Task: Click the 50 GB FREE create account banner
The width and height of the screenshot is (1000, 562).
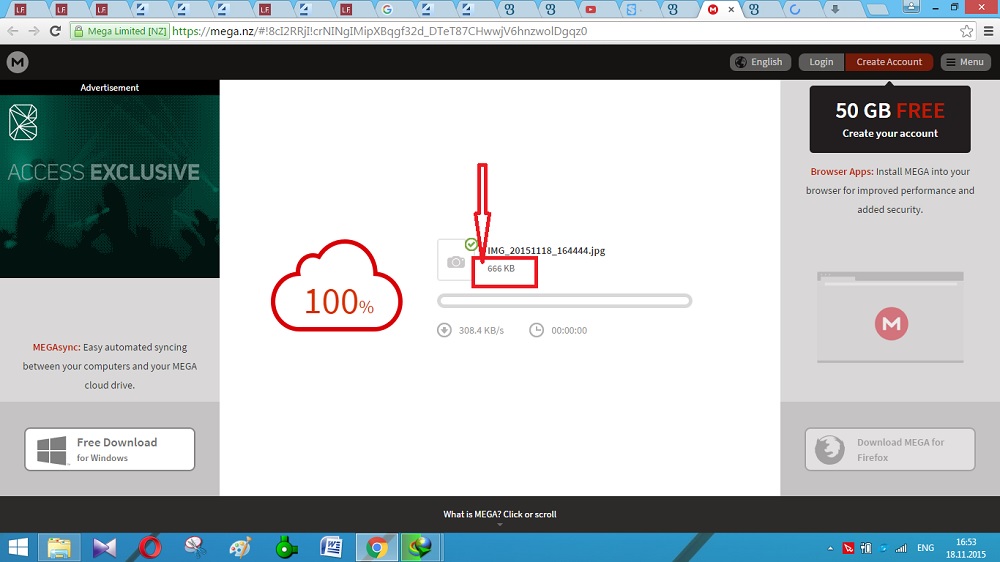Action: pos(890,119)
